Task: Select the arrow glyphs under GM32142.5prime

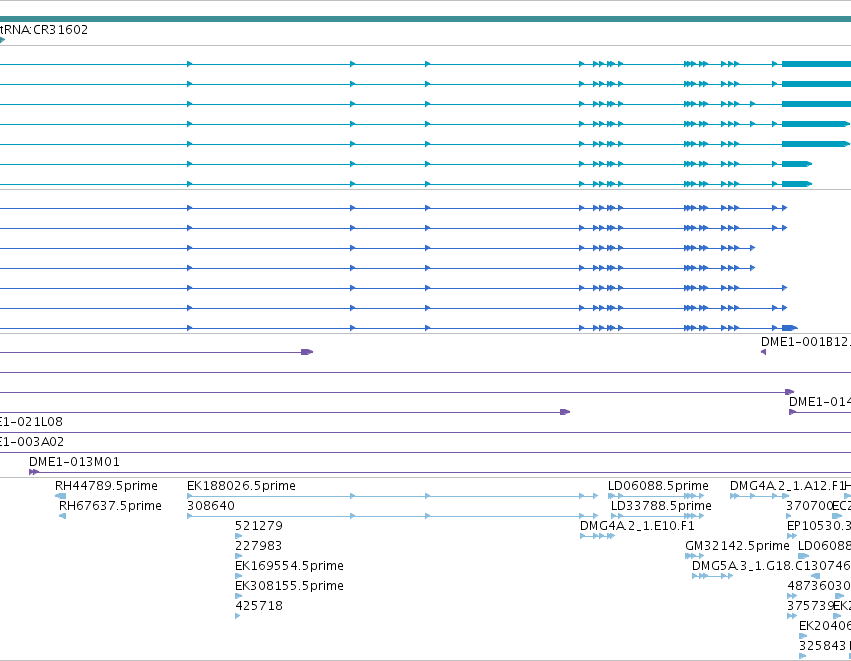Action: (x=695, y=556)
